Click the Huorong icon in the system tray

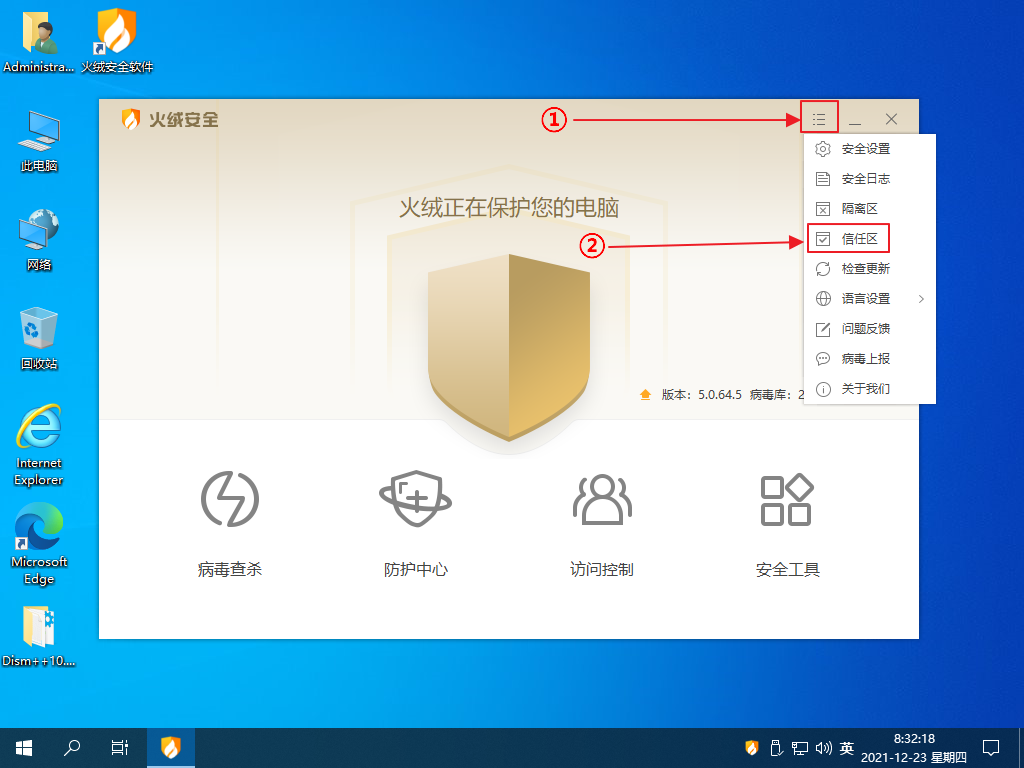pos(752,748)
